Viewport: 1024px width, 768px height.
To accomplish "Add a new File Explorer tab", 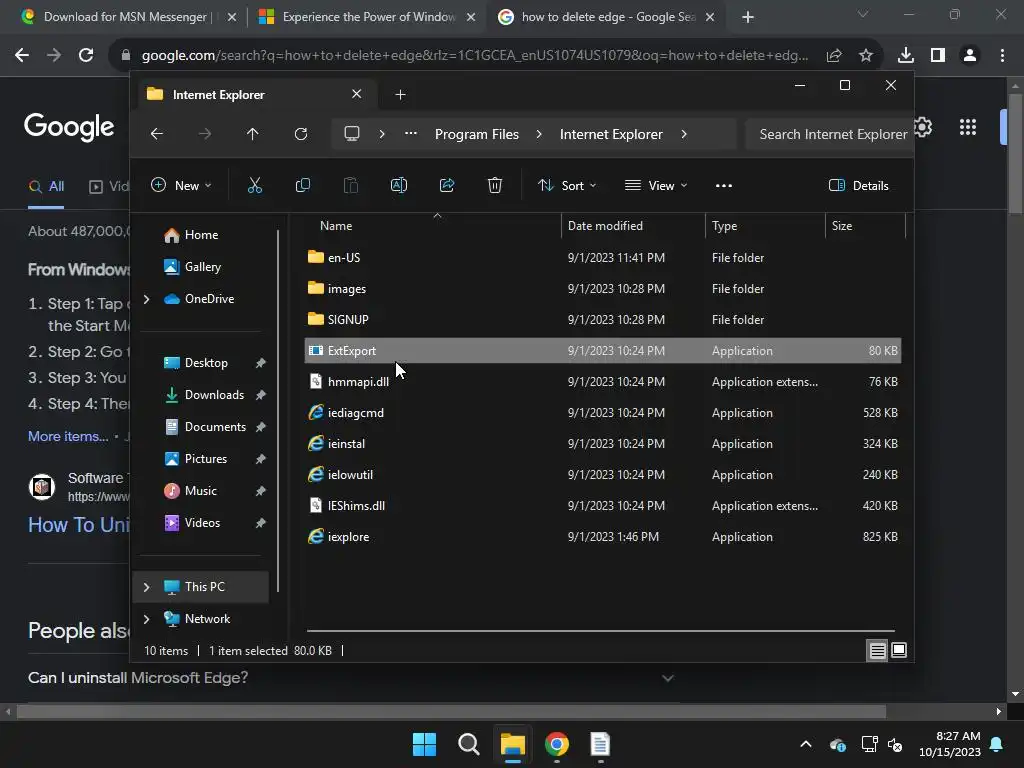I will tap(400, 95).
